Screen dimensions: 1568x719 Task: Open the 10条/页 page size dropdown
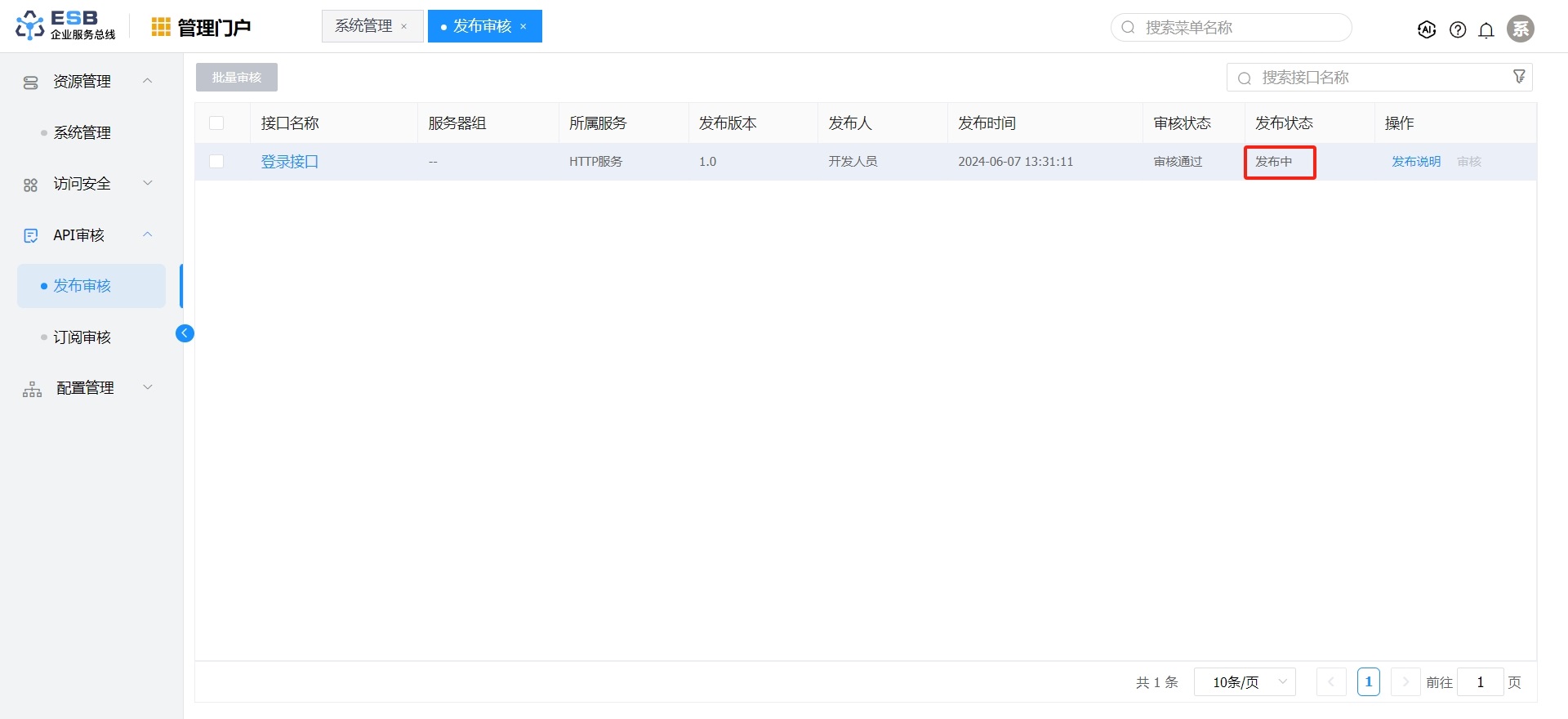(1245, 682)
